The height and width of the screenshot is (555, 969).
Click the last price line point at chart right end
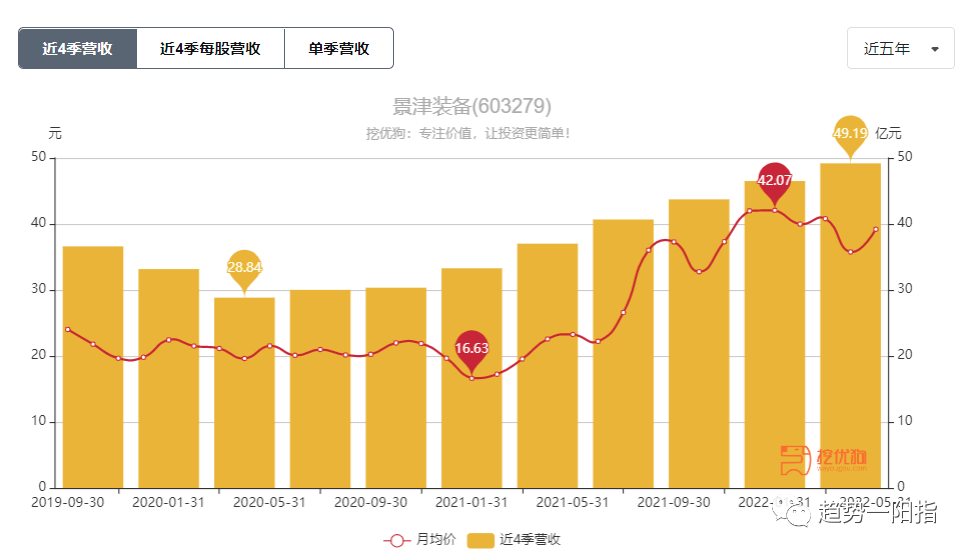point(876,229)
